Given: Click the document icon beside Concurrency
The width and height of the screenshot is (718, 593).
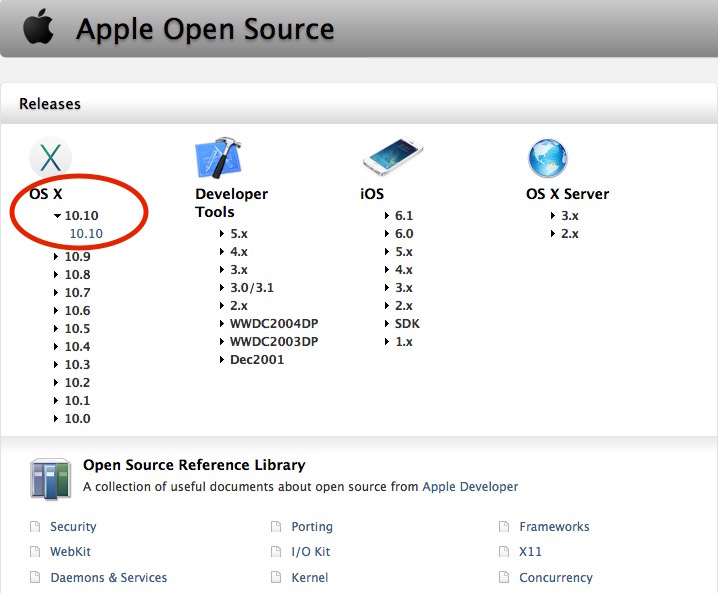Looking at the screenshot, I should [504, 577].
